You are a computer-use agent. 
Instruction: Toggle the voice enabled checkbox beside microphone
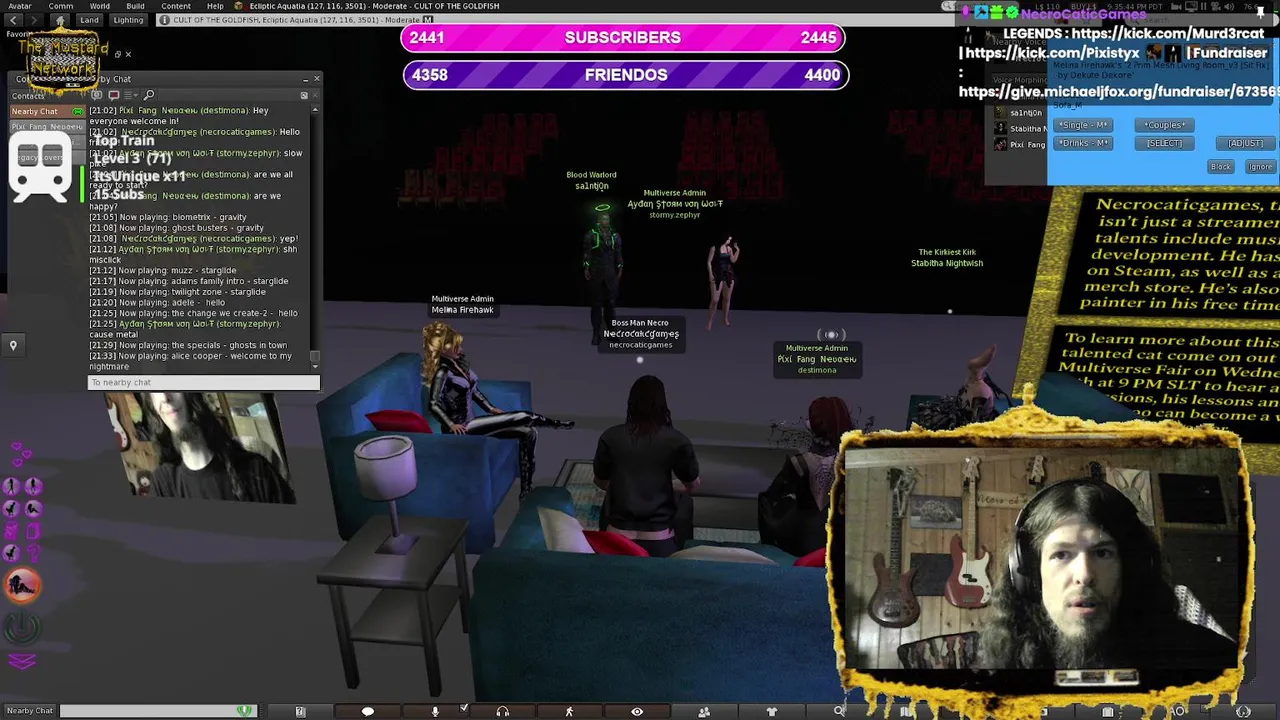[x=464, y=709]
